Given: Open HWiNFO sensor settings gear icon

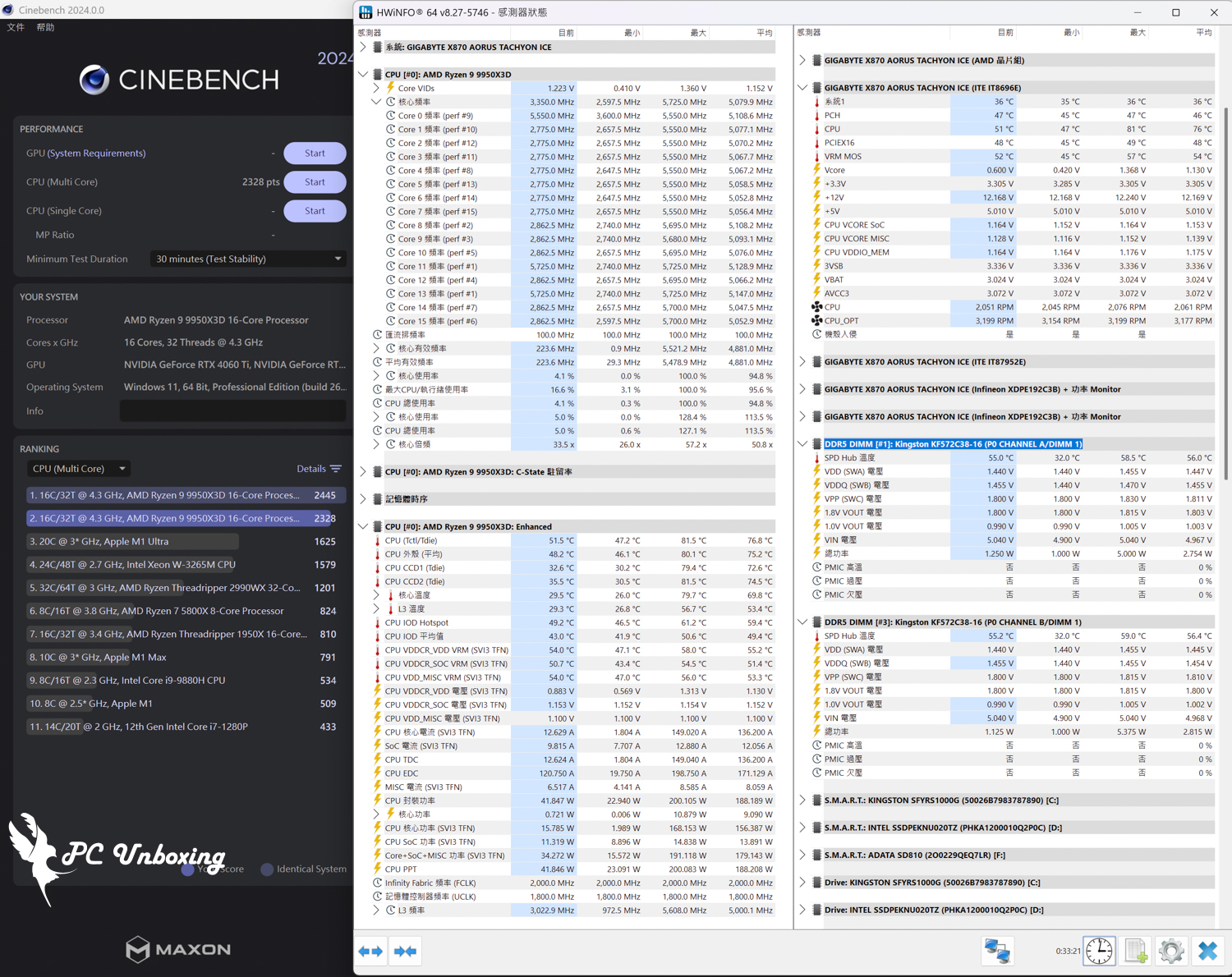Looking at the screenshot, I should pos(1171,951).
